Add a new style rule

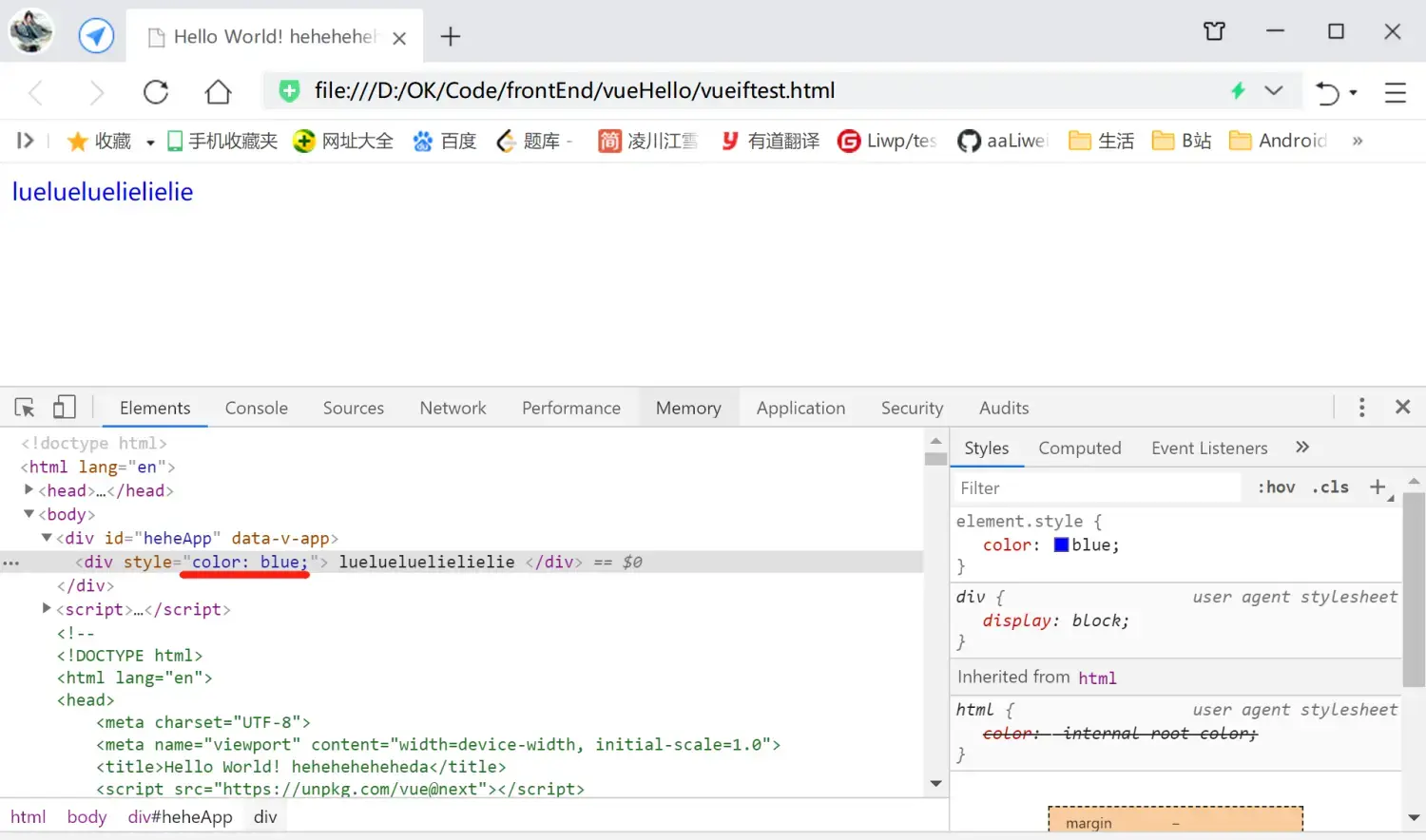click(x=1378, y=487)
